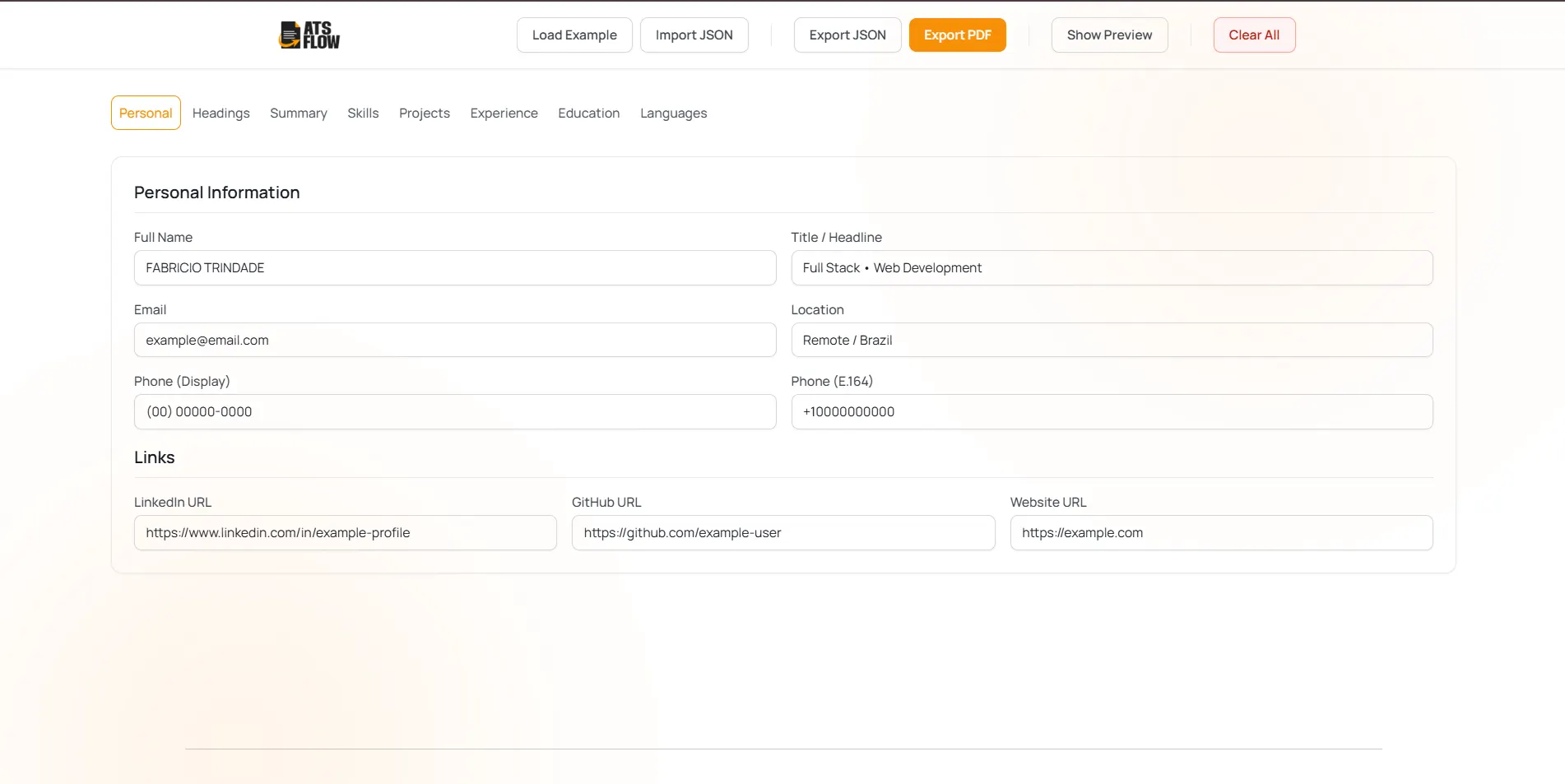Go to the Skills tab

click(363, 114)
